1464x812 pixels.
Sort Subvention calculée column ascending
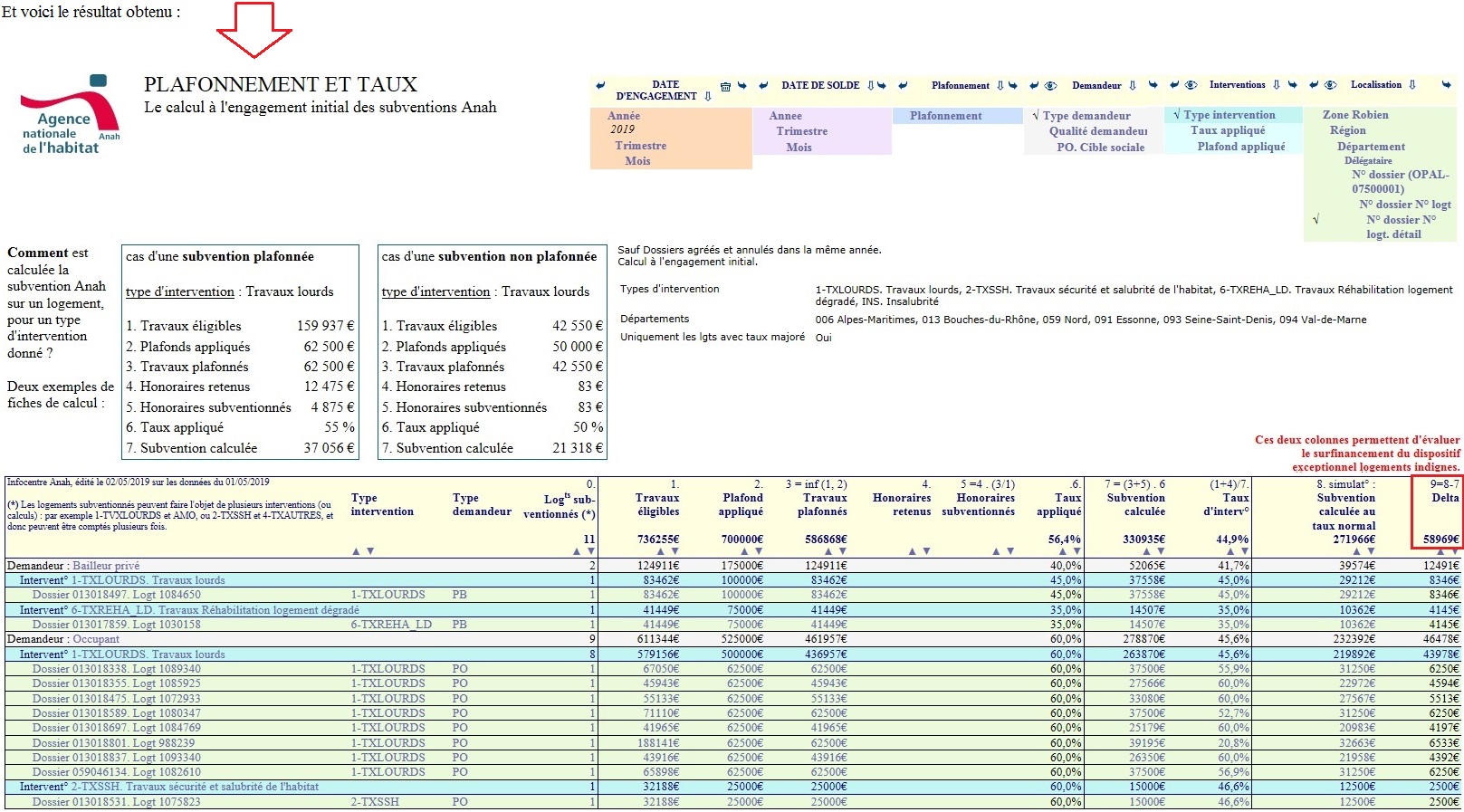(1146, 551)
